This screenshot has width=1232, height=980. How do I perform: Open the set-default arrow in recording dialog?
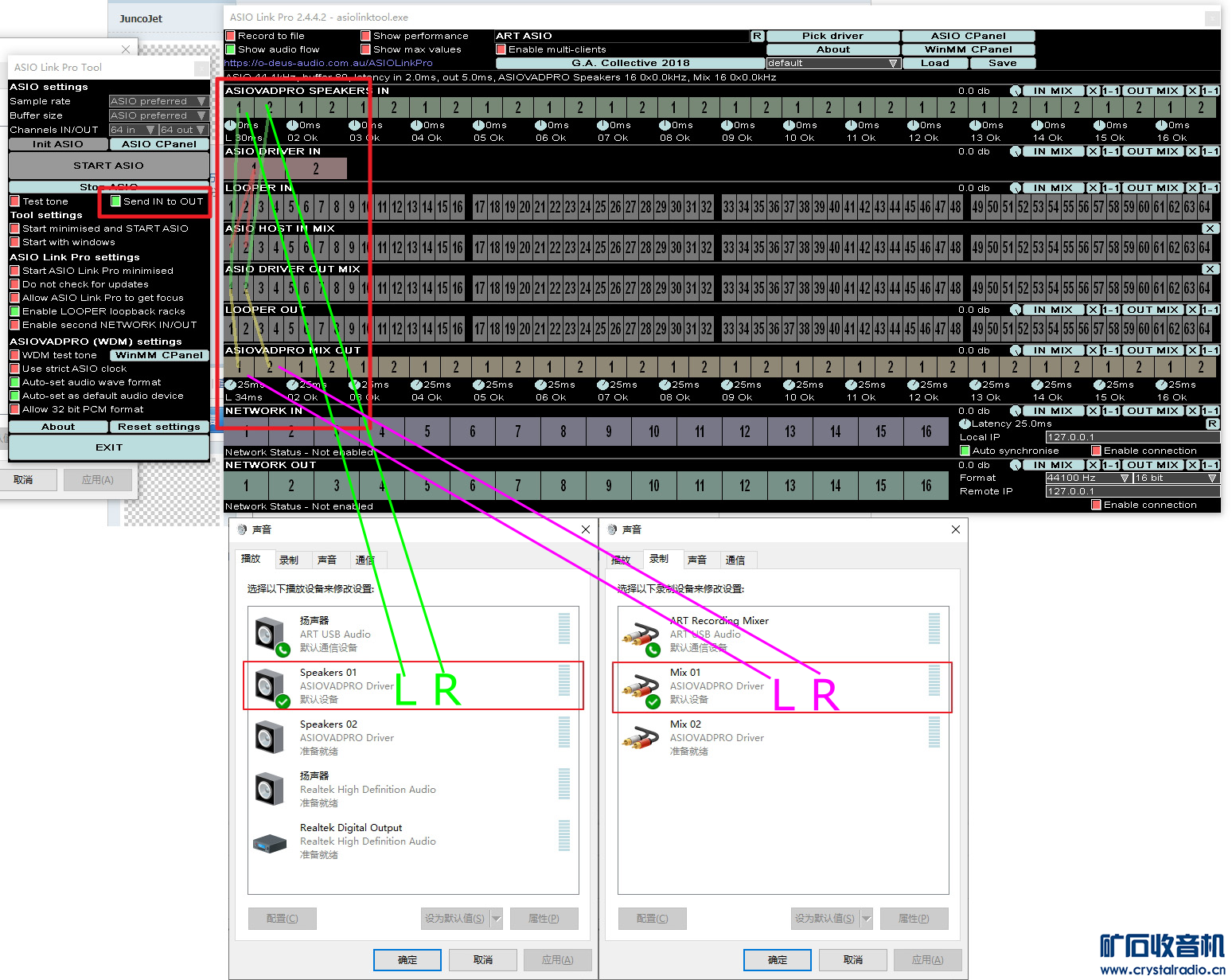click(867, 919)
